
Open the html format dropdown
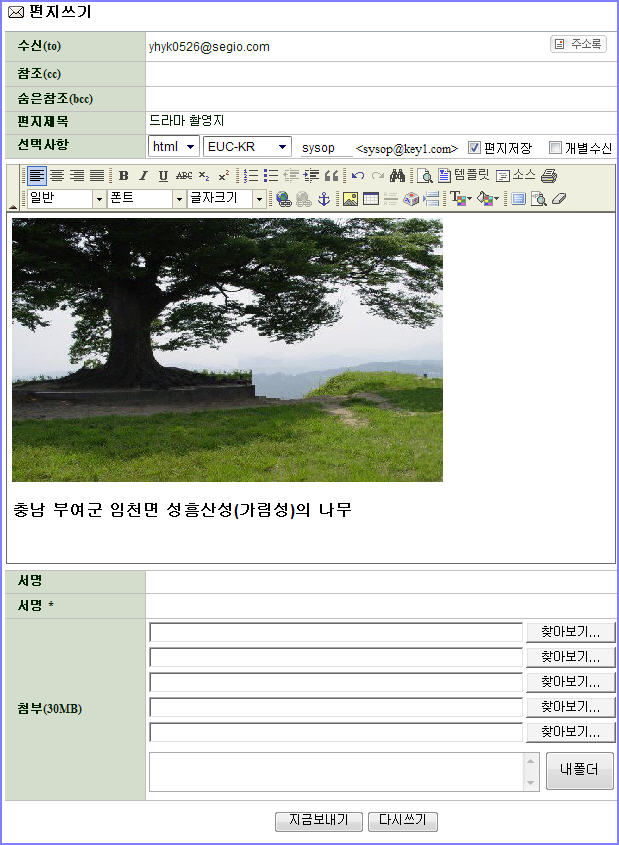pos(174,147)
